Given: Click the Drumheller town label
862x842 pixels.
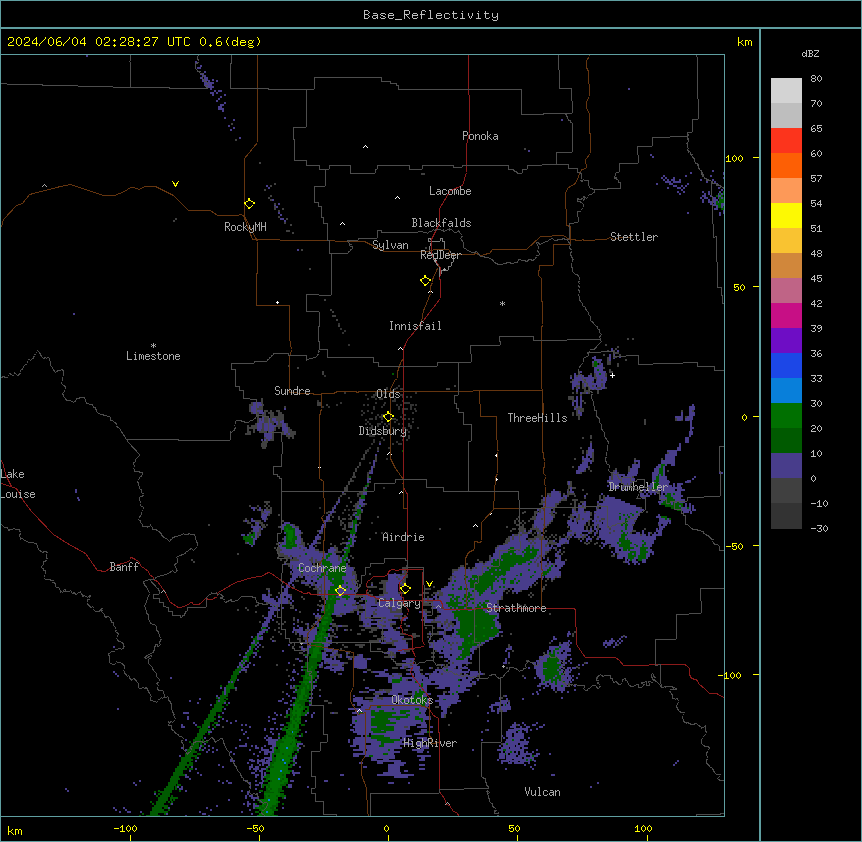Looking at the screenshot, I should pyautogui.click(x=638, y=487).
